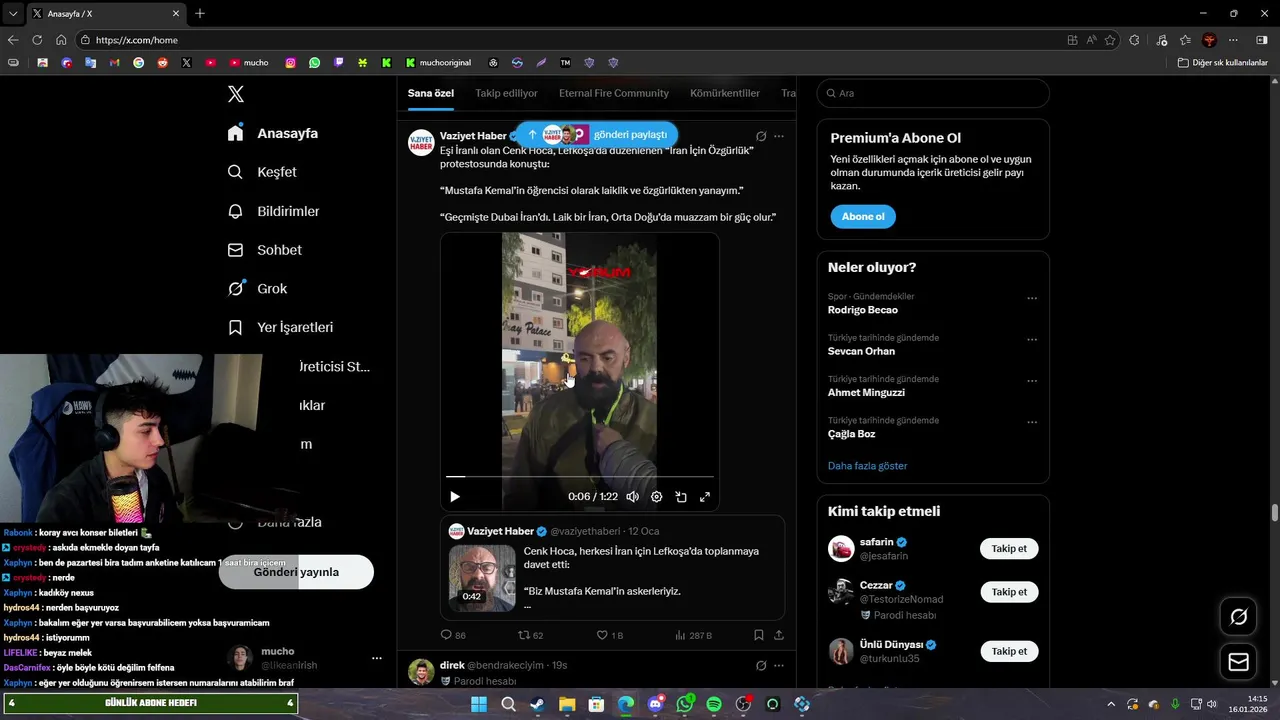Open more options for Sevcan Orhan trend
Image resolution: width=1280 pixels, height=720 pixels.
click(1032, 339)
